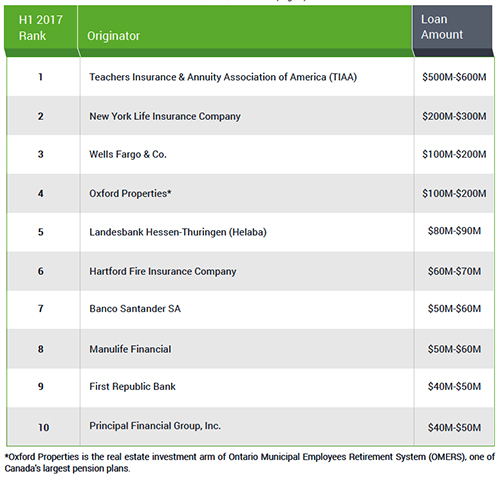The height and width of the screenshot is (478, 500).
Task: Click the $80M-$90M loan amount
Action: coord(454,231)
